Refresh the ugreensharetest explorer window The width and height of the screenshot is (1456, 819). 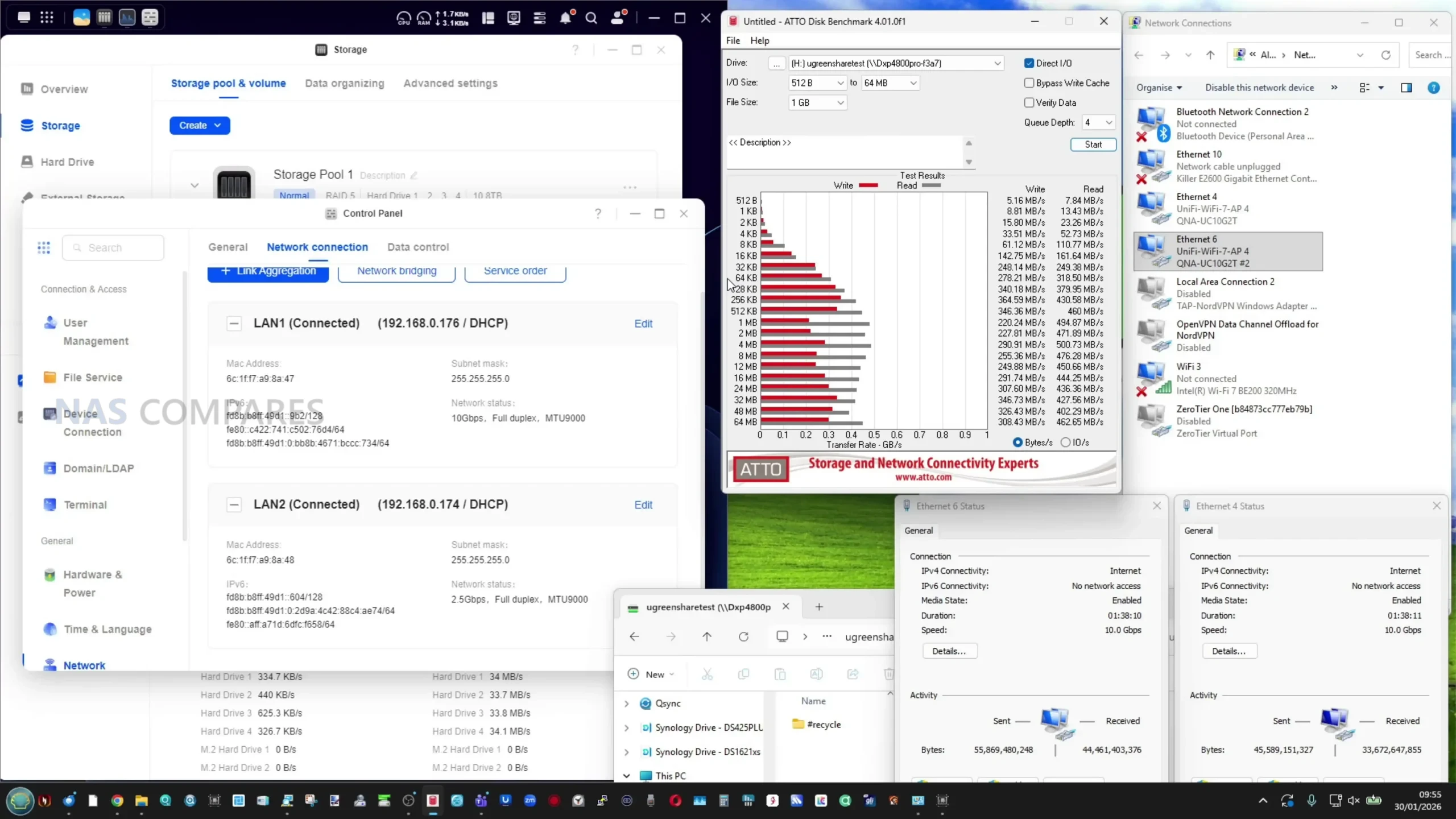pos(743,636)
